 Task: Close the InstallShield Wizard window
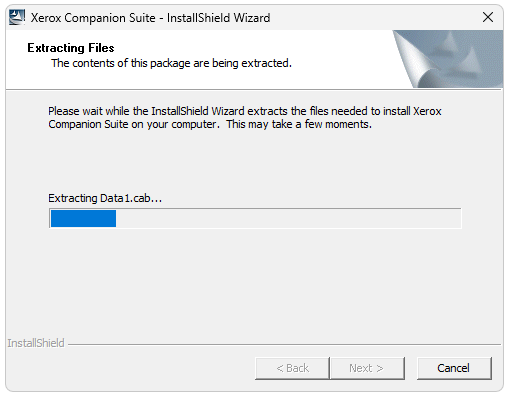click(x=488, y=17)
